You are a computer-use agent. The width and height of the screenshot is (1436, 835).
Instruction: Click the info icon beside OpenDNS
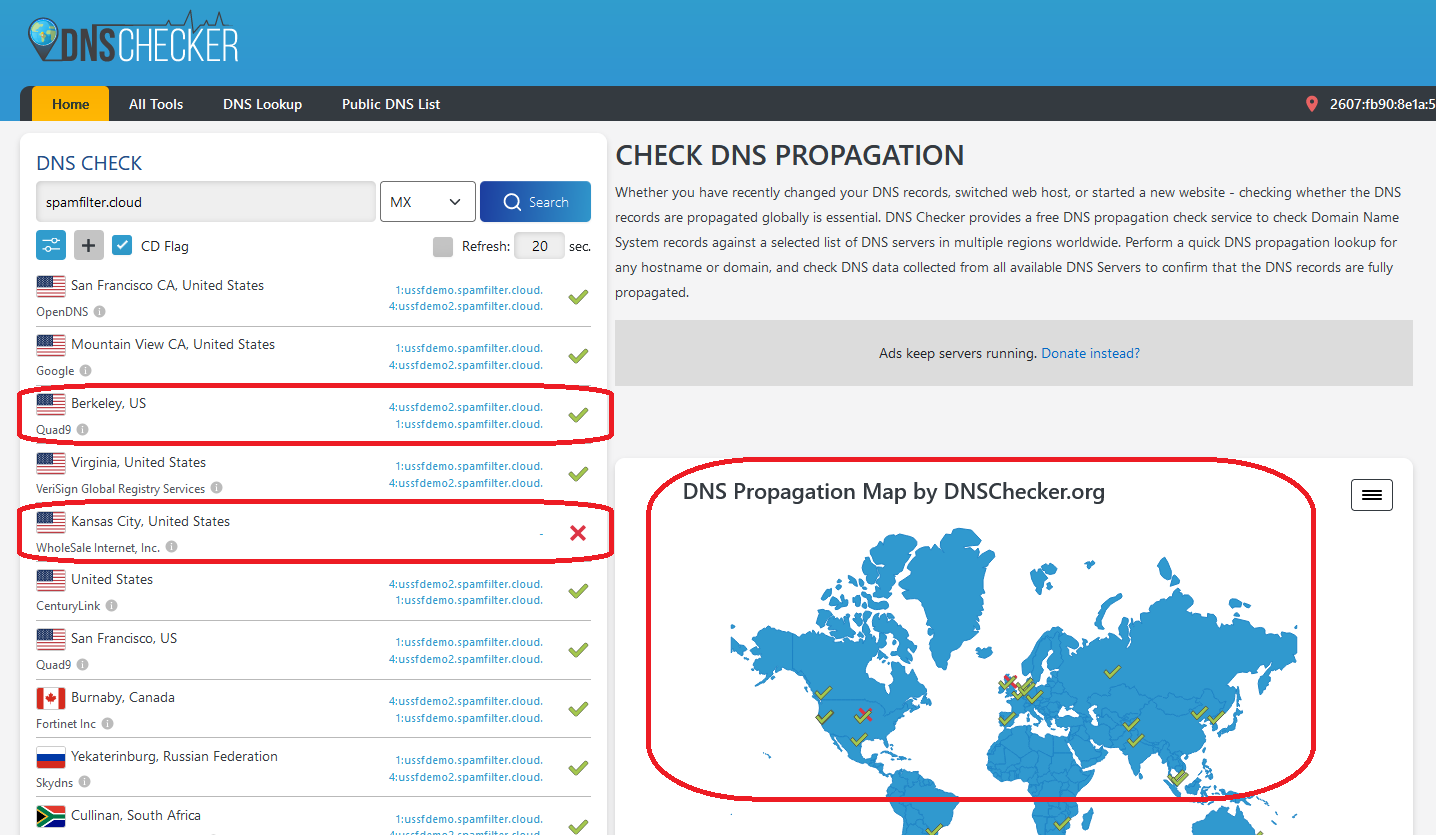[99, 312]
